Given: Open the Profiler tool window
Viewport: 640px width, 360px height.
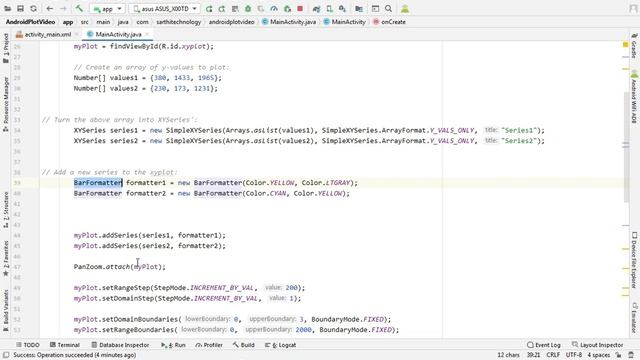Looking at the screenshot, I should coord(209,345).
